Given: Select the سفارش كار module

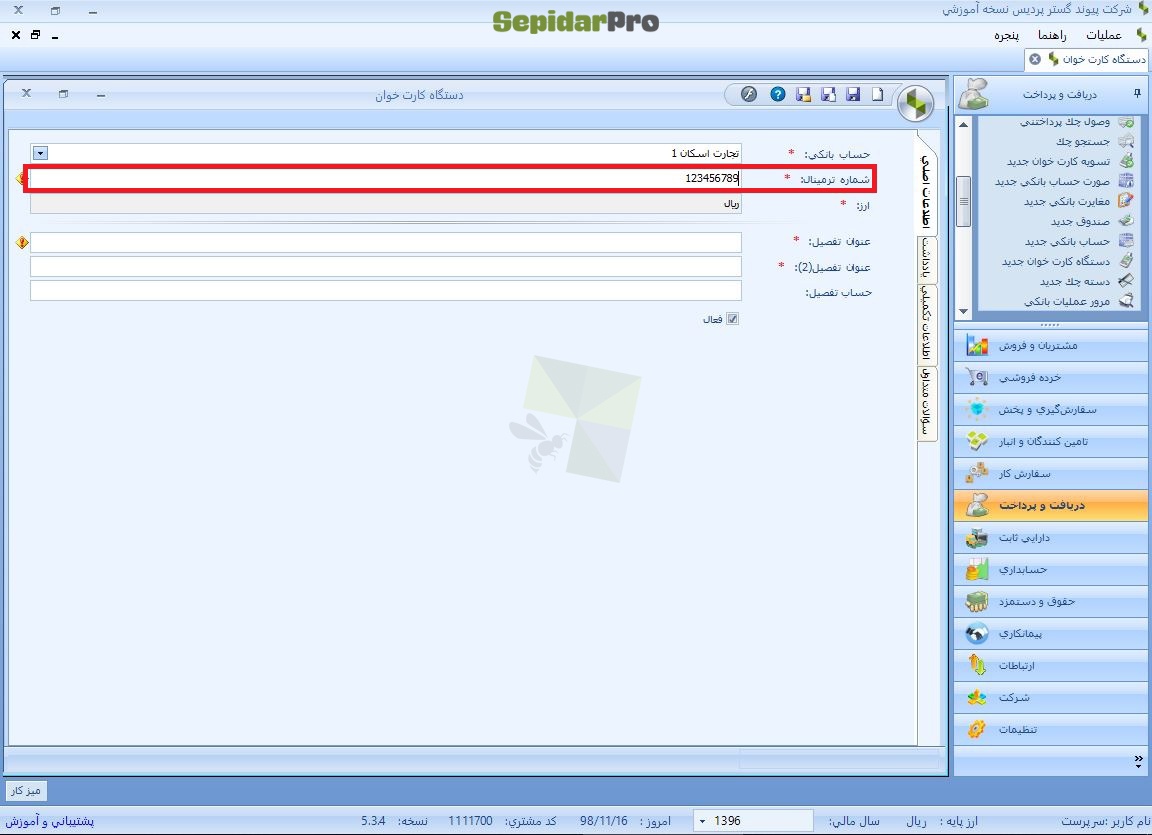Looking at the screenshot, I should point(1051,474).
